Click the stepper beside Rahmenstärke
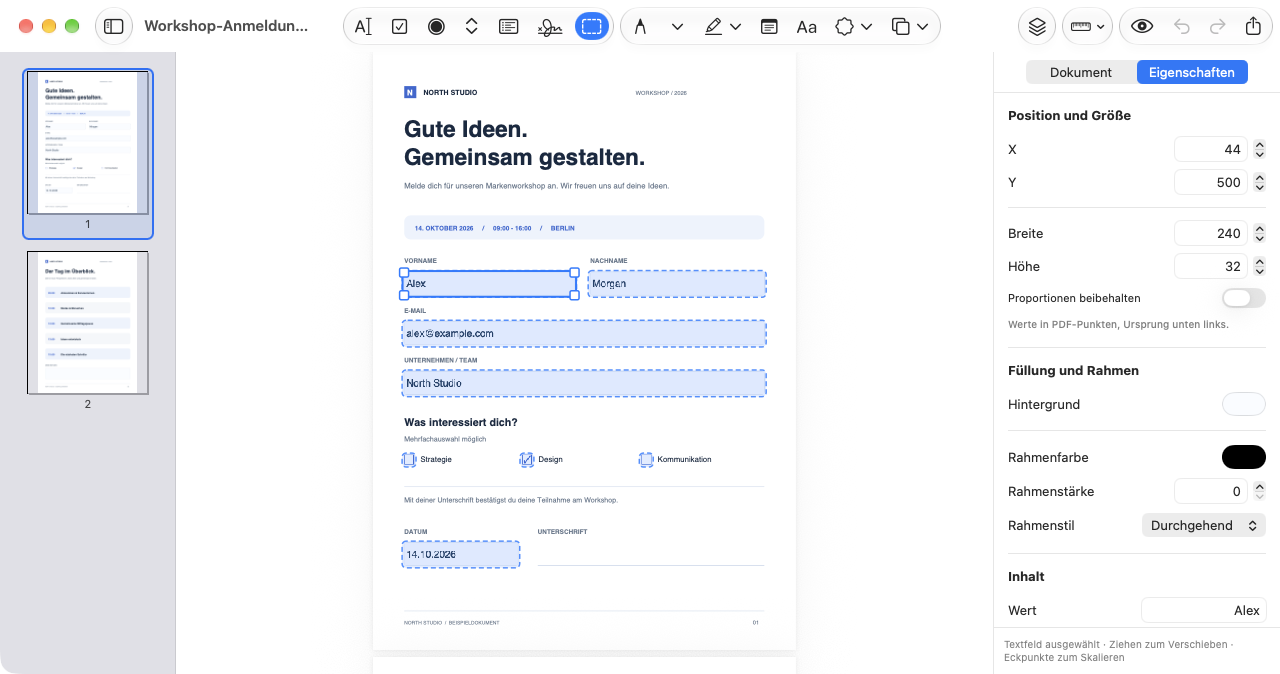This screenshot has height=674, width=1280. [1259, 491]
